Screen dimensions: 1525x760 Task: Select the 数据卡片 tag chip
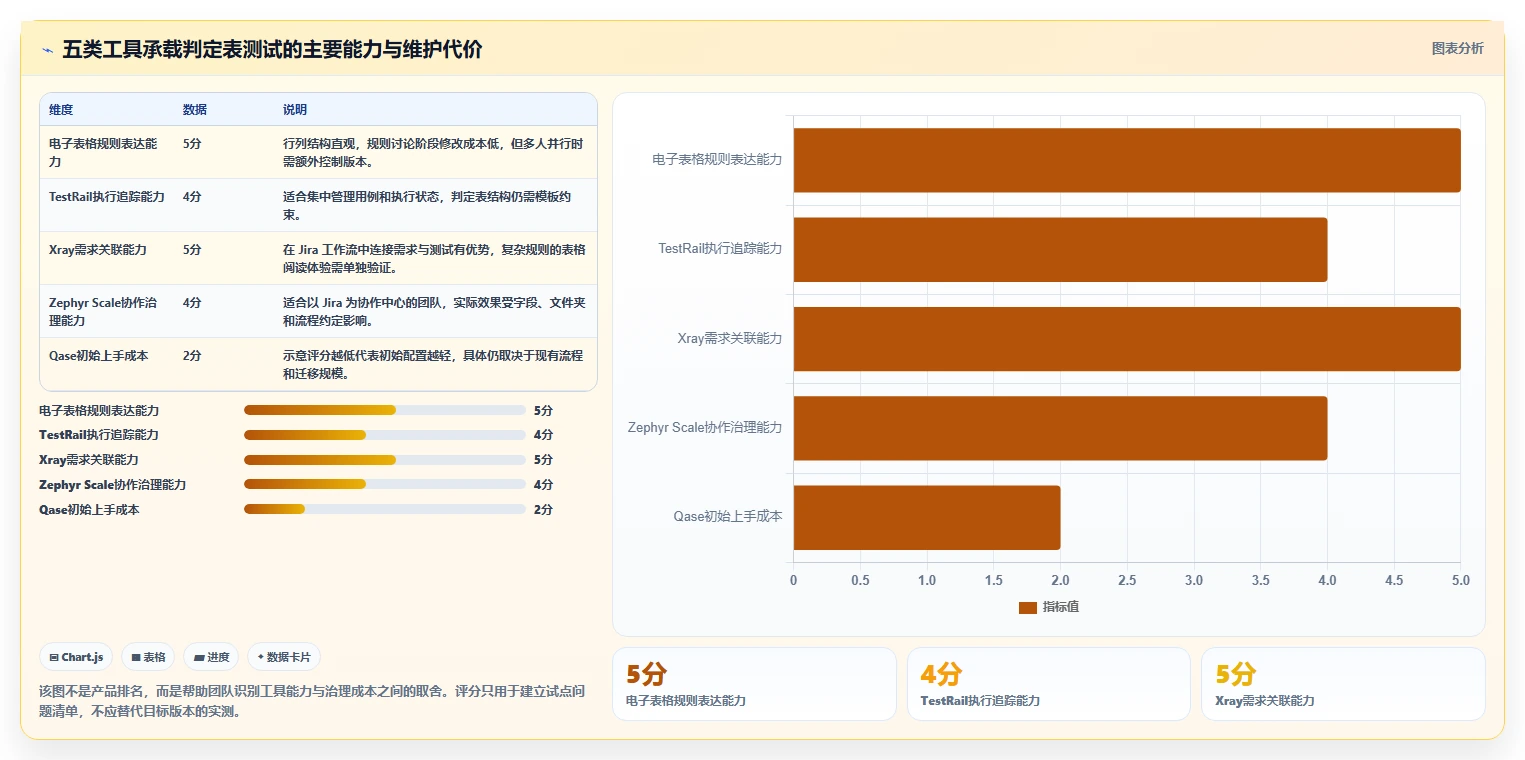tap(284, 657)
